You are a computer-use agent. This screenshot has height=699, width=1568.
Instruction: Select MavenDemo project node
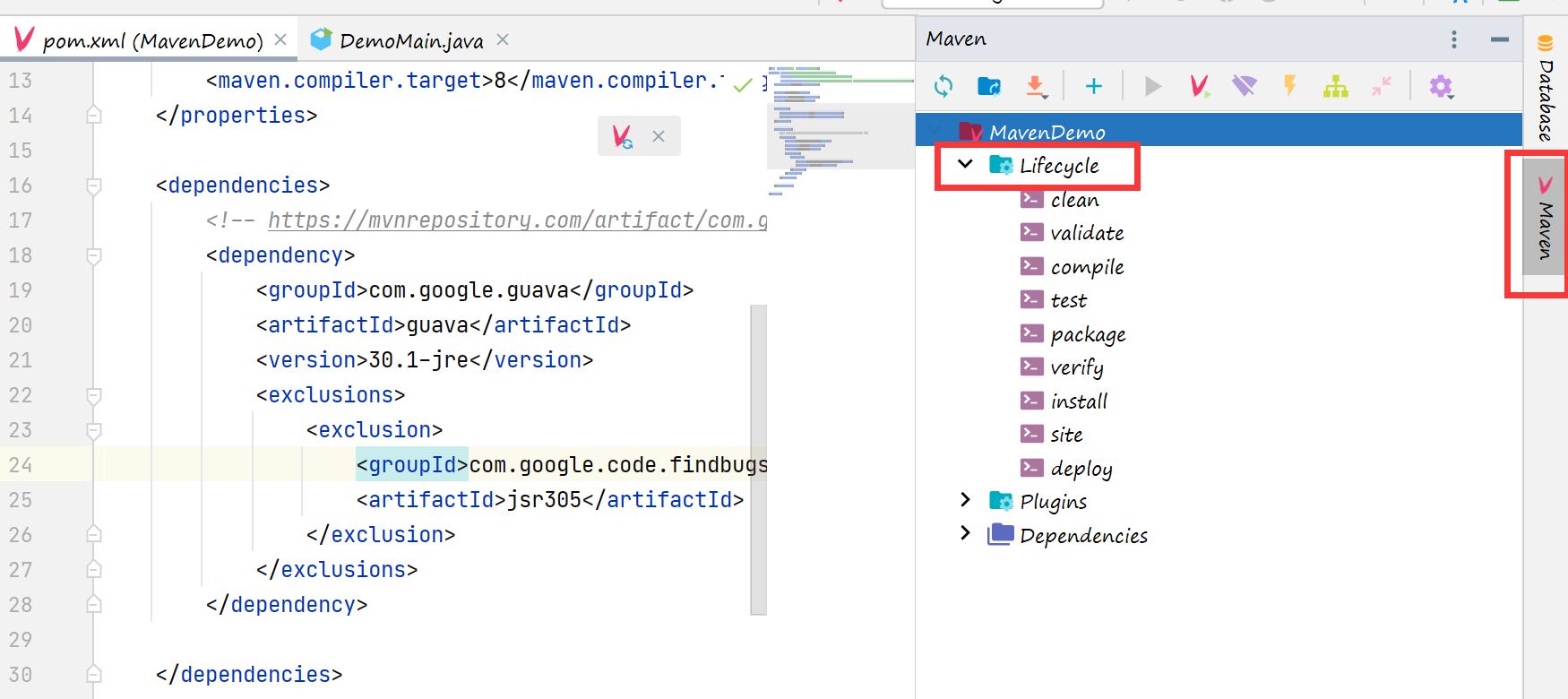(x=1219, y=132)
